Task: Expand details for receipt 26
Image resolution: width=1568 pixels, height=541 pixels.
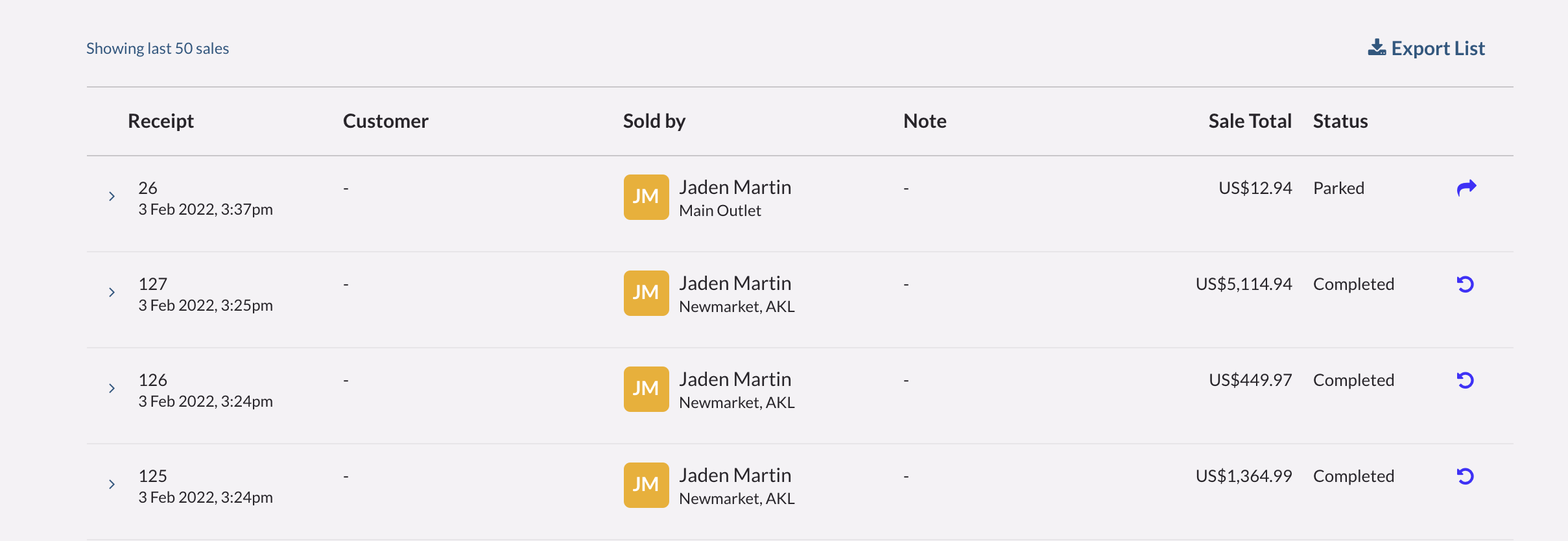Action: tap(112, 196)
